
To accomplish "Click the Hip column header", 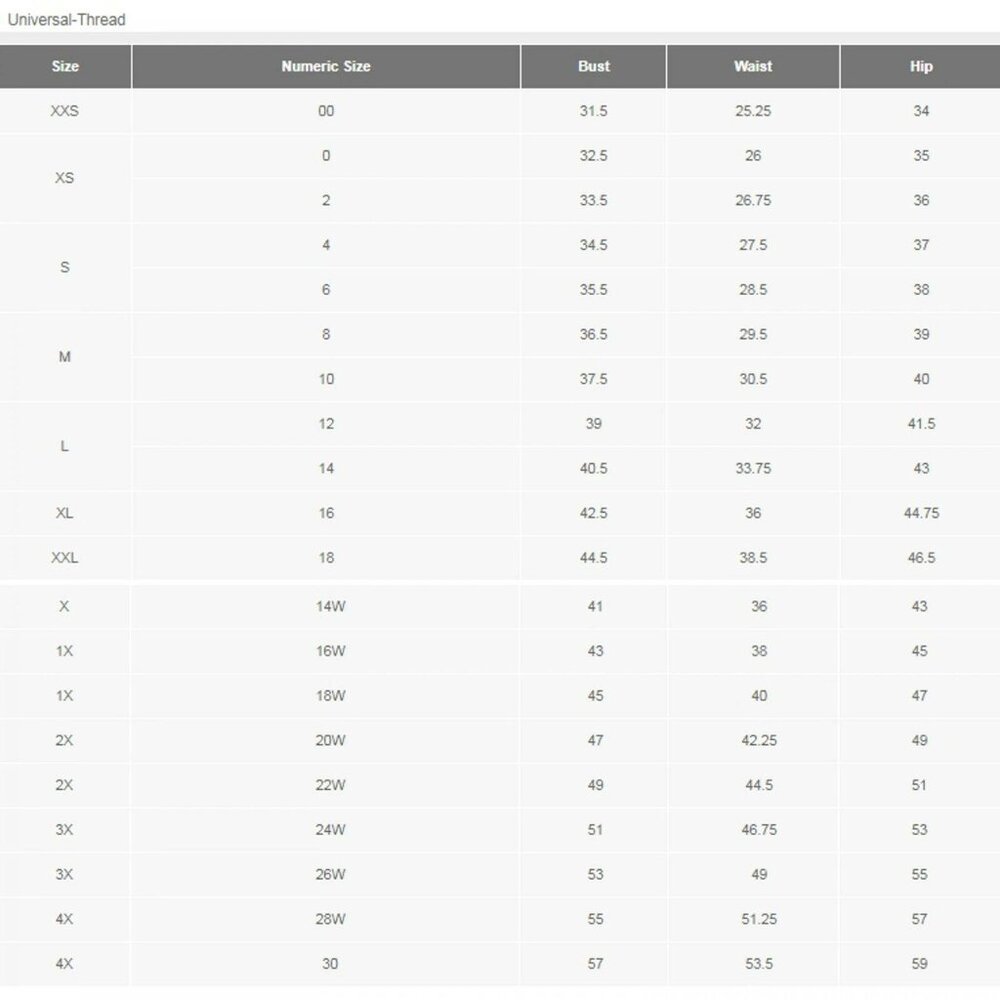I will (x=921, y=66).
